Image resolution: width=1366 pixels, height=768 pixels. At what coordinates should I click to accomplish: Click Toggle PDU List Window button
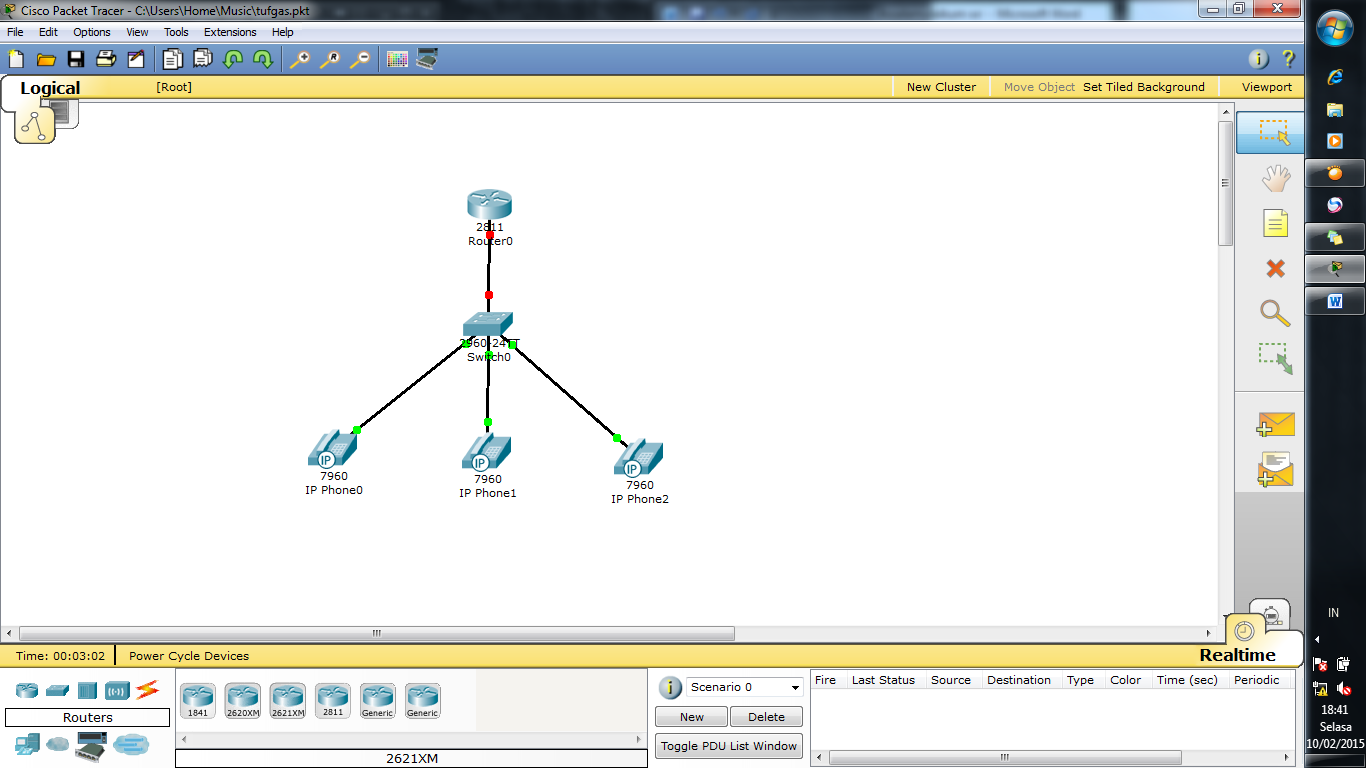[729, 746]
